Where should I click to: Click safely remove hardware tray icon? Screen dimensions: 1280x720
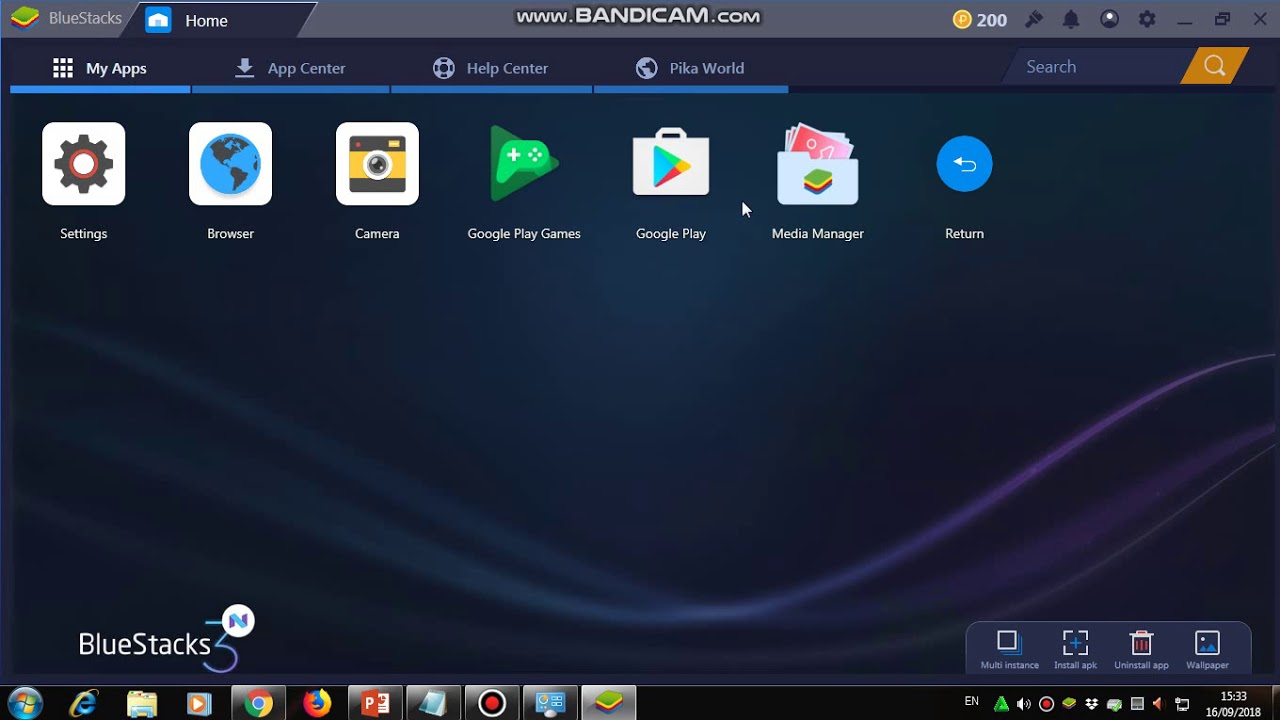pyautogui.click(x=1114, y=704)
